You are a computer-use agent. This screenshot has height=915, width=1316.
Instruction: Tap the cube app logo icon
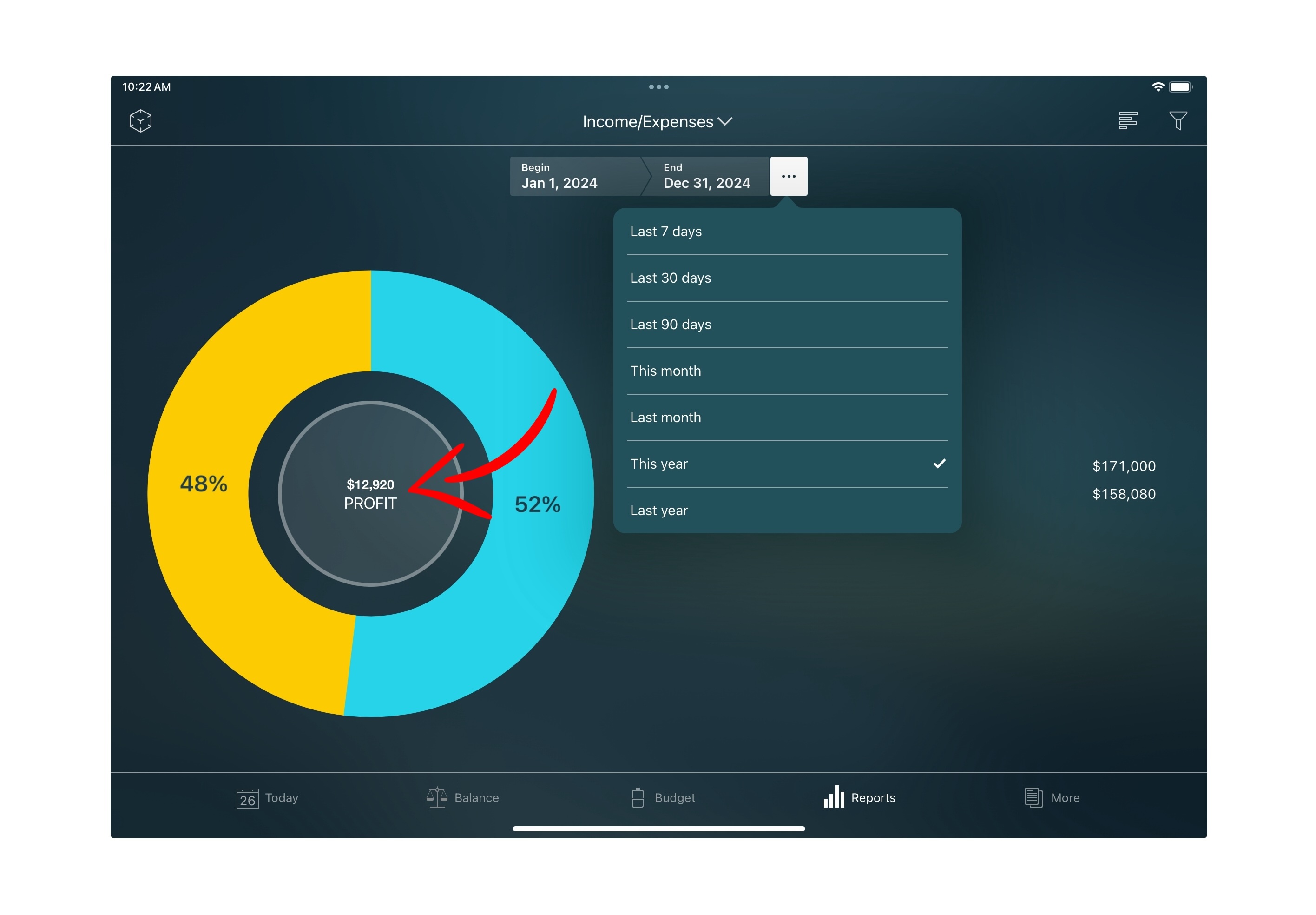[x=140, y=121]
